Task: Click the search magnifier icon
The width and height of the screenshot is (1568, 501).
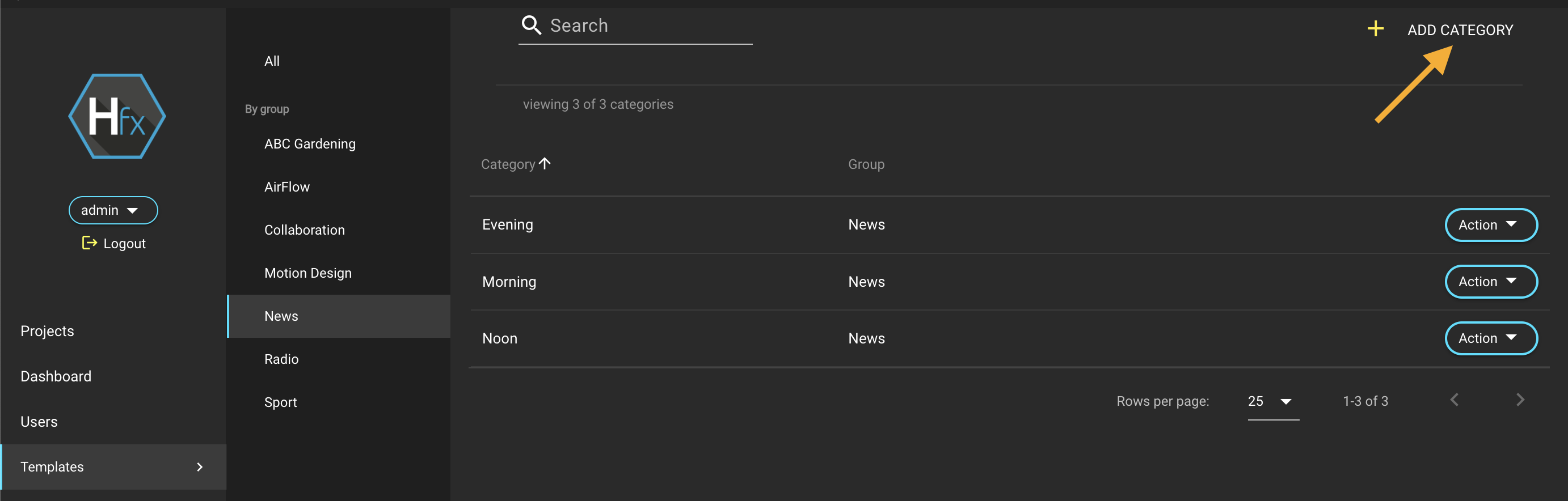Action: pos(531,26)
